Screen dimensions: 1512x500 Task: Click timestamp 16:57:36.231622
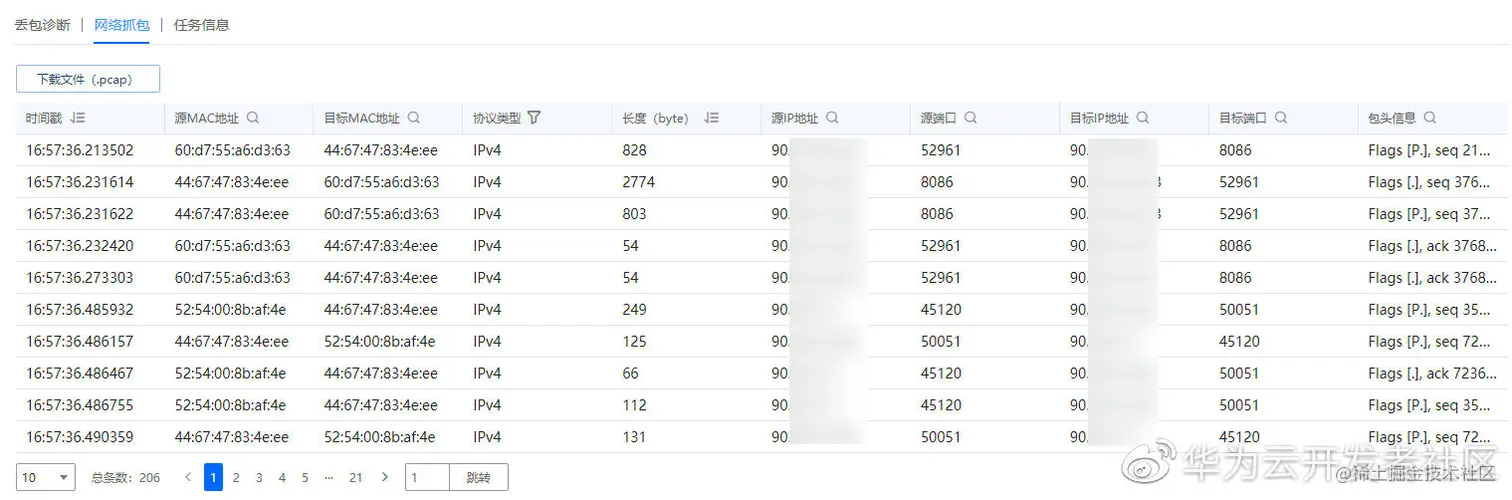pos(80,214)
